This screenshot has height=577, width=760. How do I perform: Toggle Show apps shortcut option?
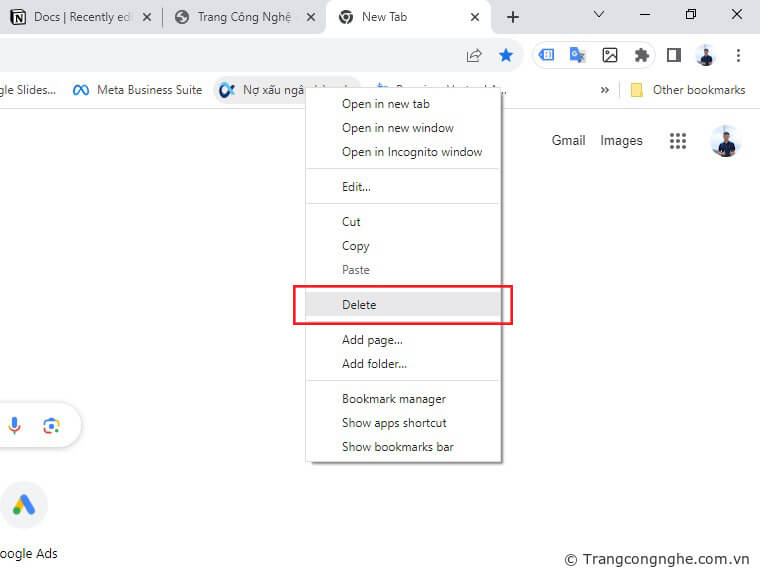pyautogui.click(x=394, y=423)
